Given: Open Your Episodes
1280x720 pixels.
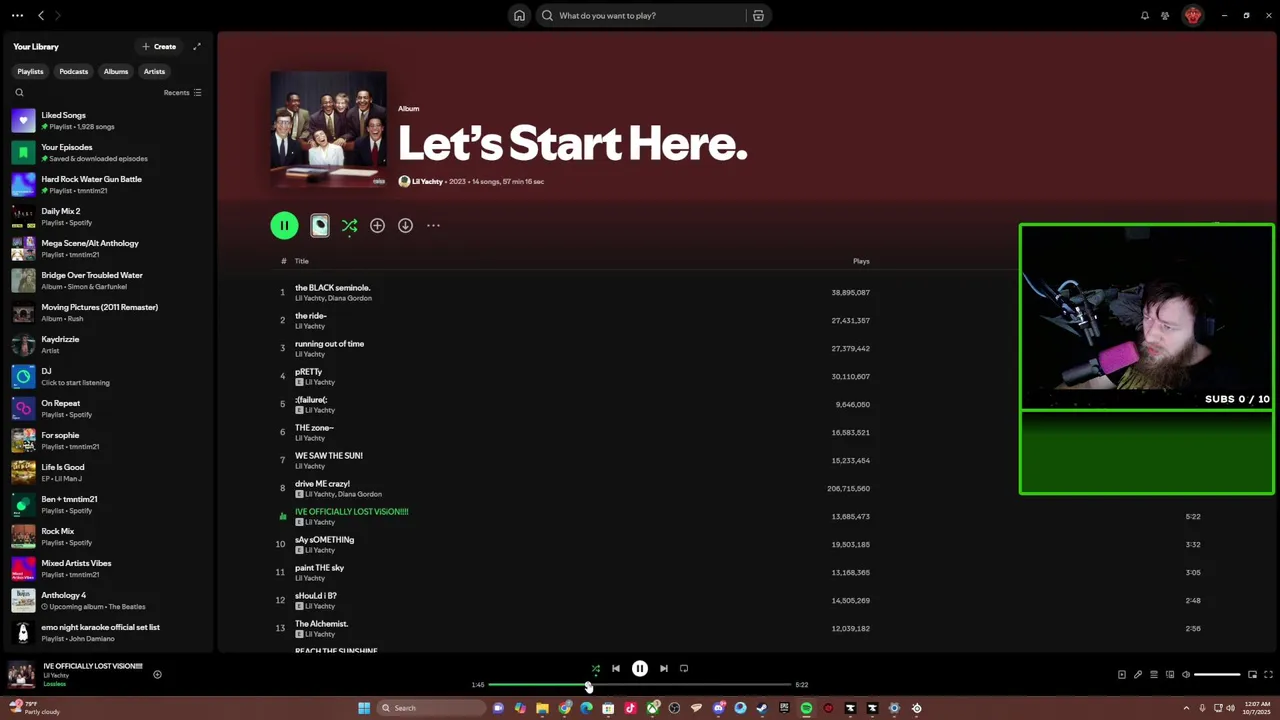Looking at the screenshot, I should tap(106, 152).
